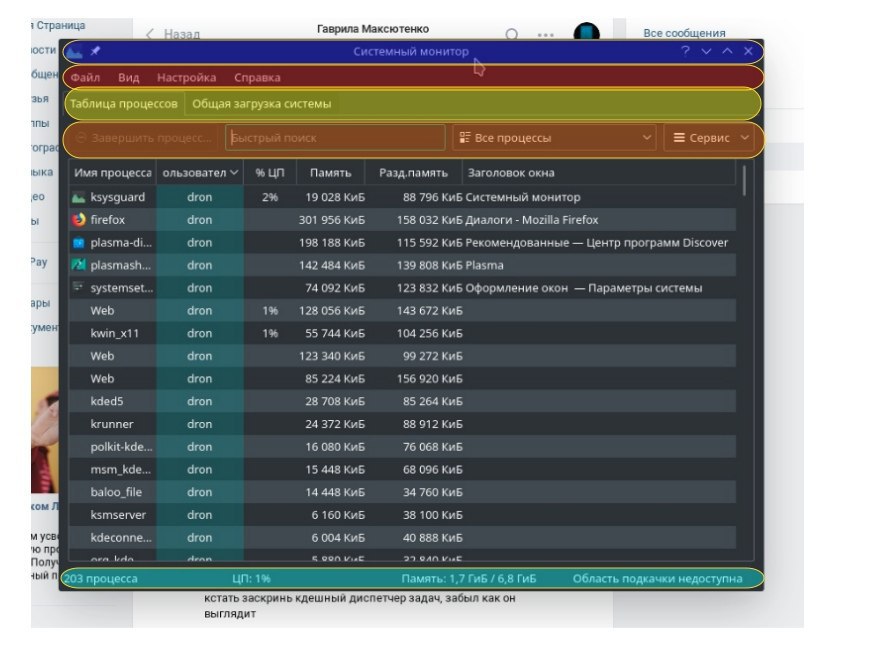This screenshot has height=670, width=869.
Task: Click the user avatar in the chat header
Action: pos(586,31)
